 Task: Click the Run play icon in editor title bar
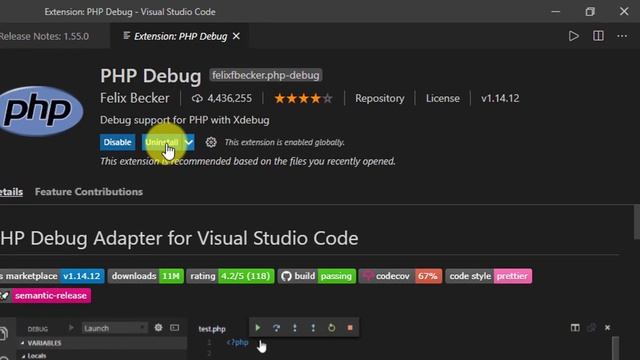[x=573, y=36]
